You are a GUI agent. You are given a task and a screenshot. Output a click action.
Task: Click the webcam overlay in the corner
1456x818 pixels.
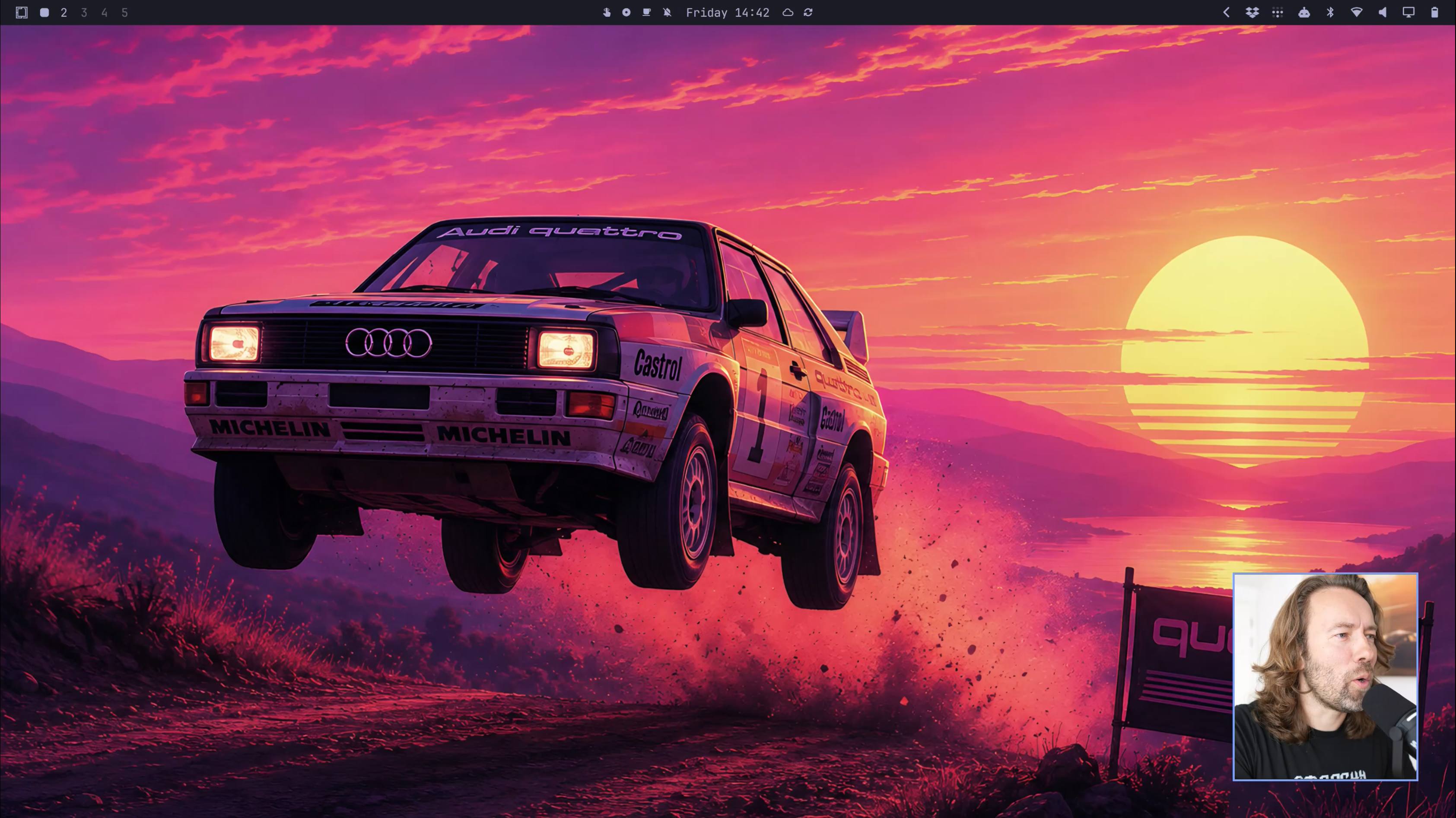pos(1326,677)
